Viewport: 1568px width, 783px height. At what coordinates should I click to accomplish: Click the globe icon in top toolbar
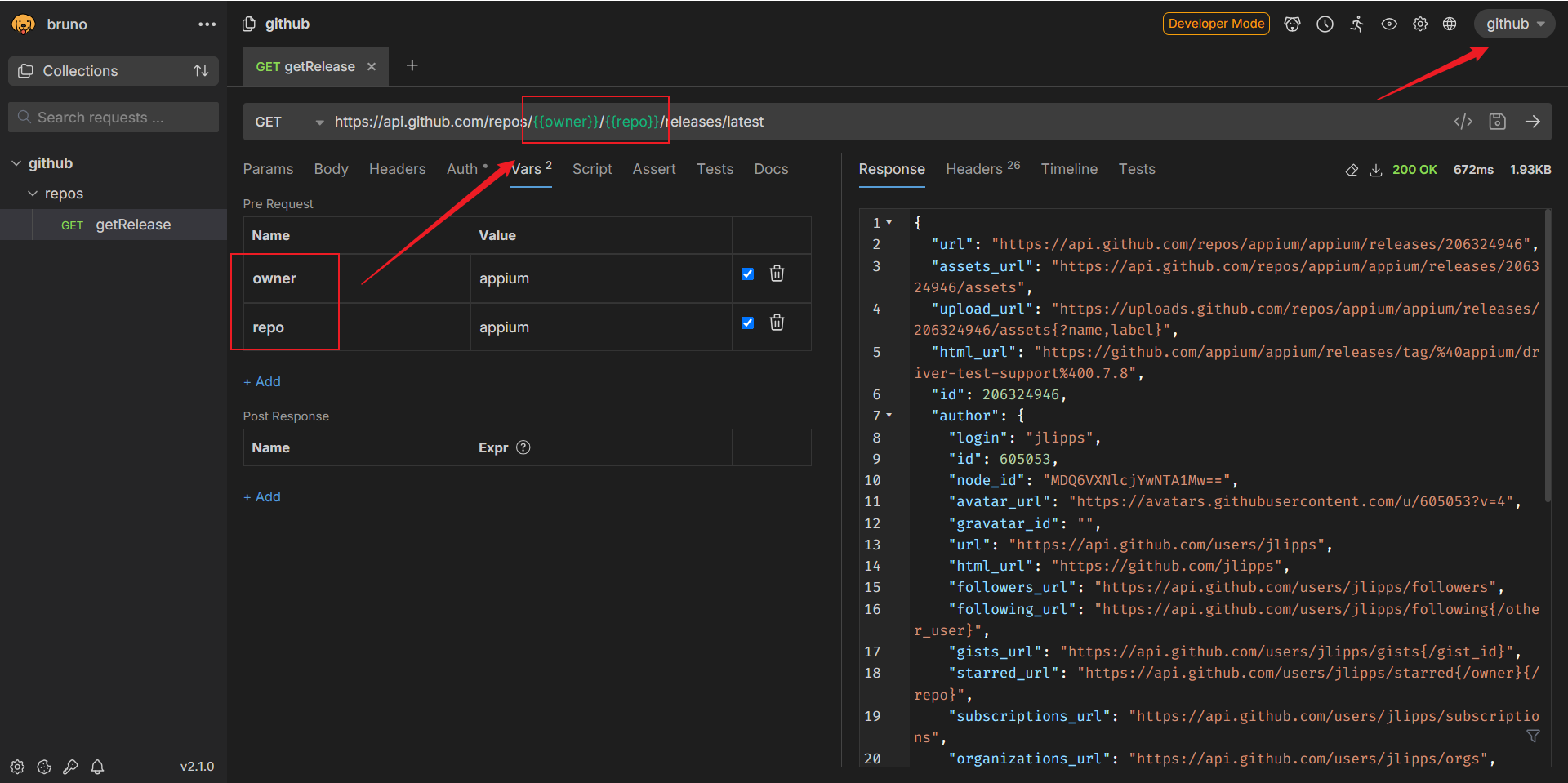pyautogui.click(x=1450, y=24)
